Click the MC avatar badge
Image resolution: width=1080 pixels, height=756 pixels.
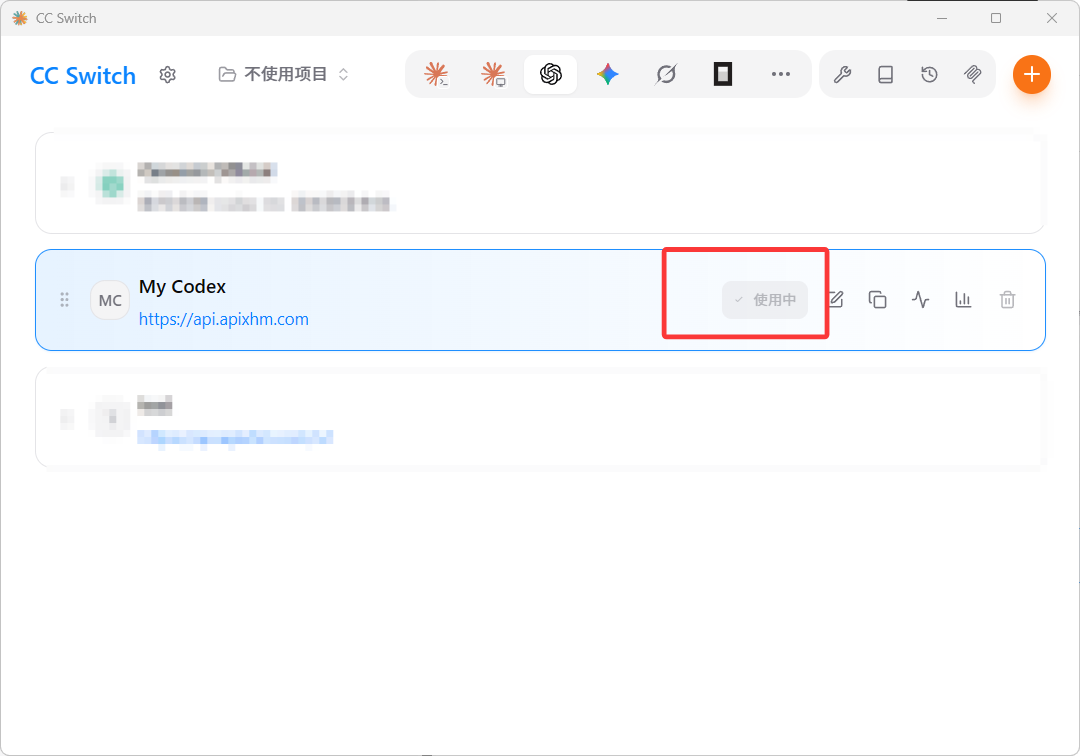[x=110, y=300]
